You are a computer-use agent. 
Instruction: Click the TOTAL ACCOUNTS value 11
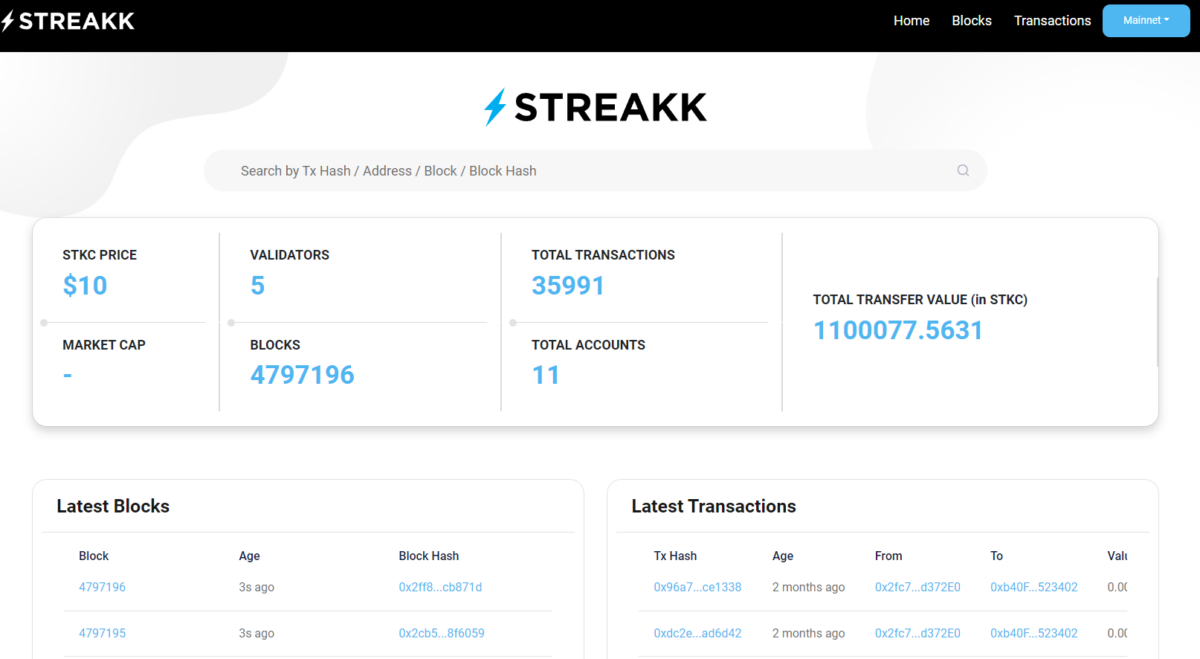(546, 374)
